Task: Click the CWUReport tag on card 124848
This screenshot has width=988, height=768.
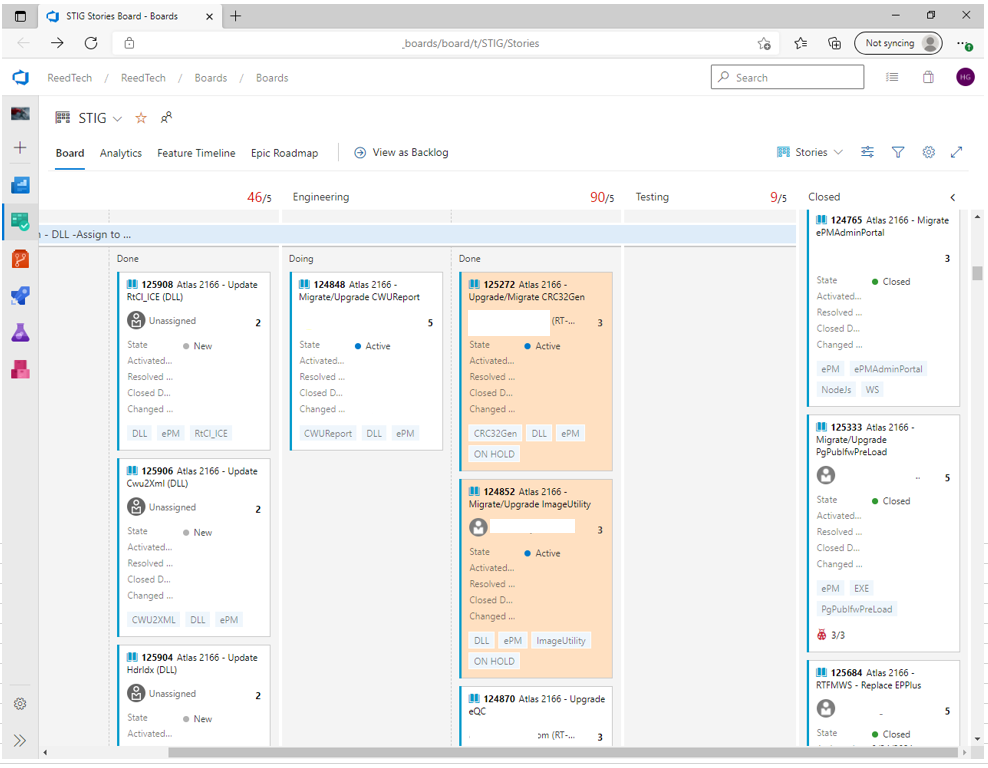Action: (328, 433)
